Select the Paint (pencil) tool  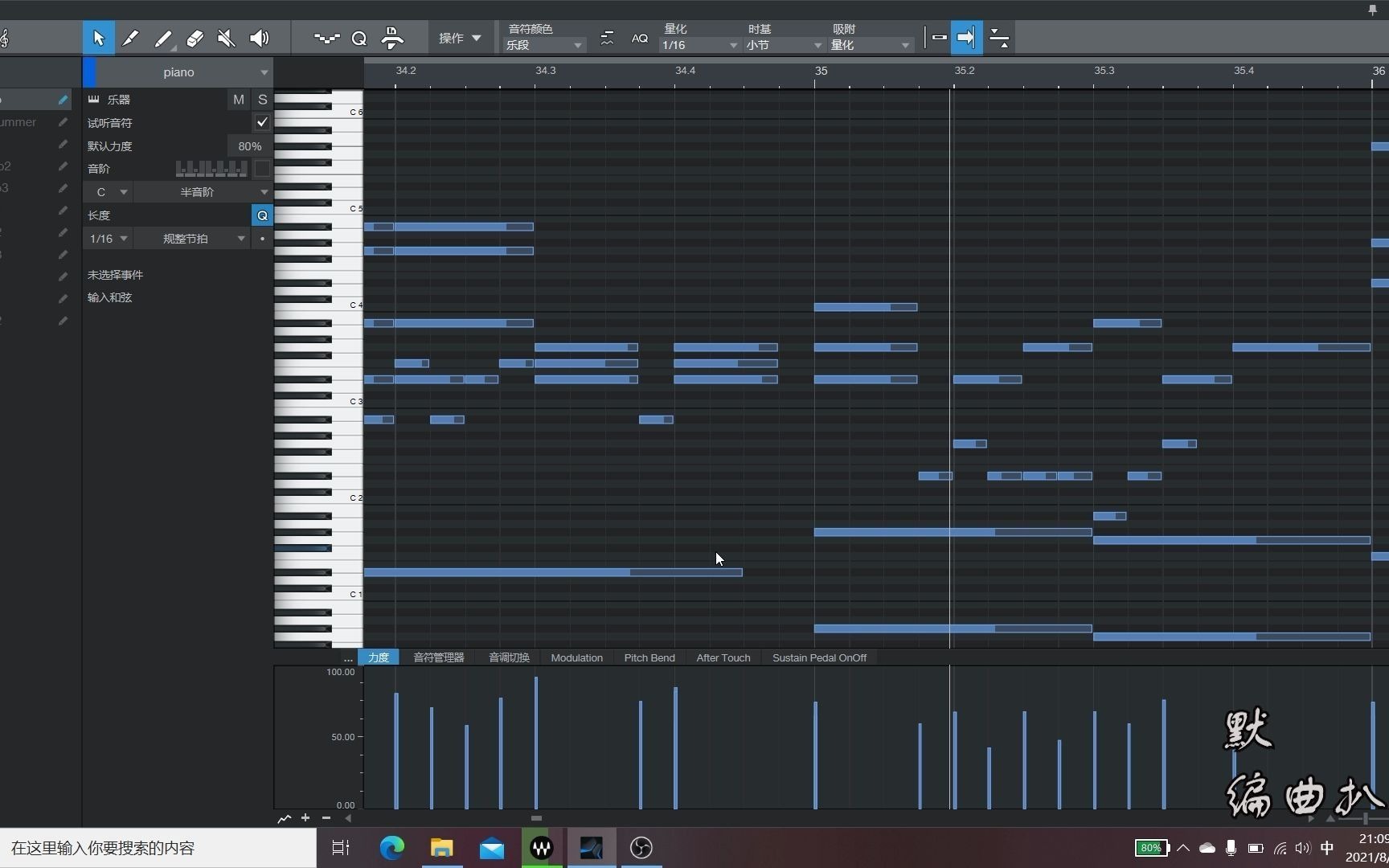[130, 38]
